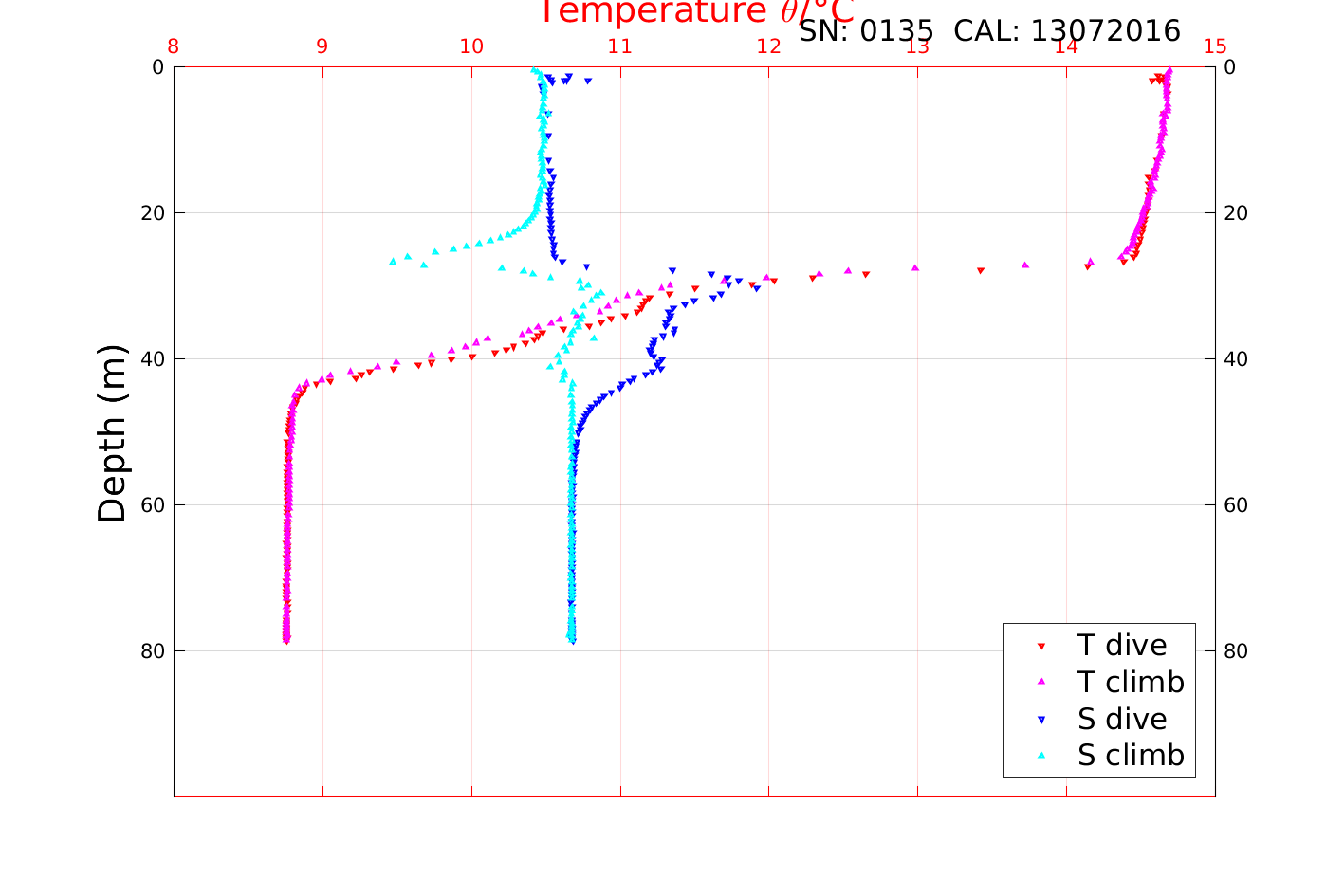Click the top axis tick label 8
The height and width of the screenshot is (896, 1344).
click(174, 46)
